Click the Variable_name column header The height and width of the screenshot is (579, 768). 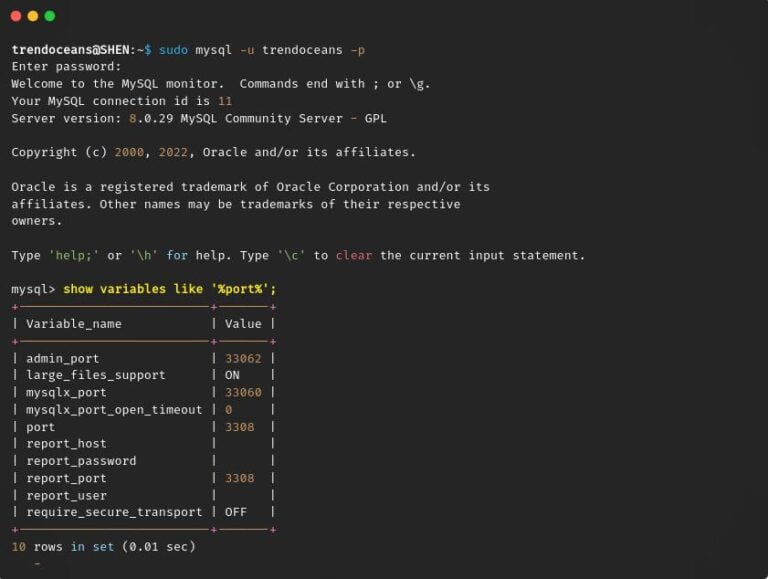point(73,323)
